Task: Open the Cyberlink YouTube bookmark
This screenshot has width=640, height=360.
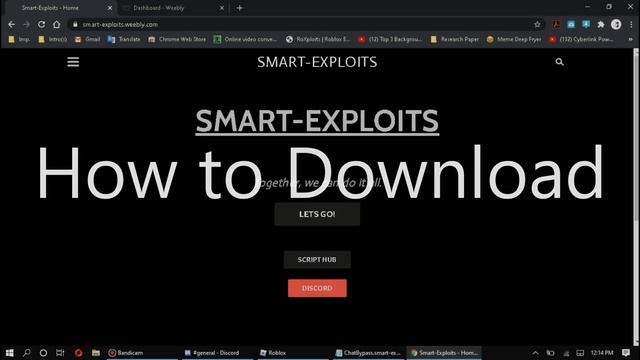Action: pyautogui.click(x=581, y=40)
